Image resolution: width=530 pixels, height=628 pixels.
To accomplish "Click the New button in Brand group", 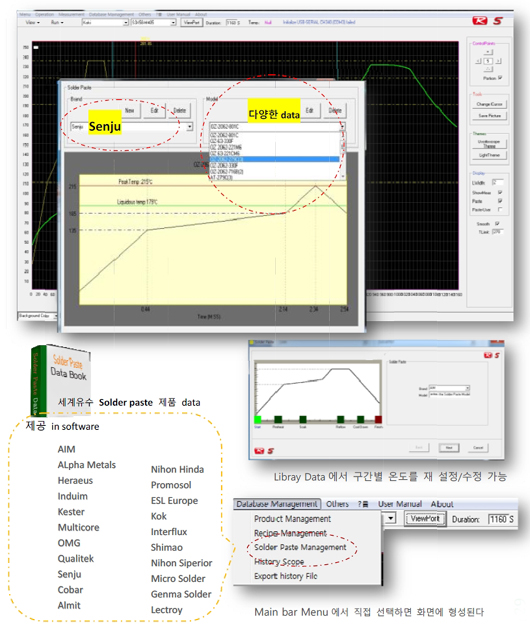I will (x=129, y=111).
